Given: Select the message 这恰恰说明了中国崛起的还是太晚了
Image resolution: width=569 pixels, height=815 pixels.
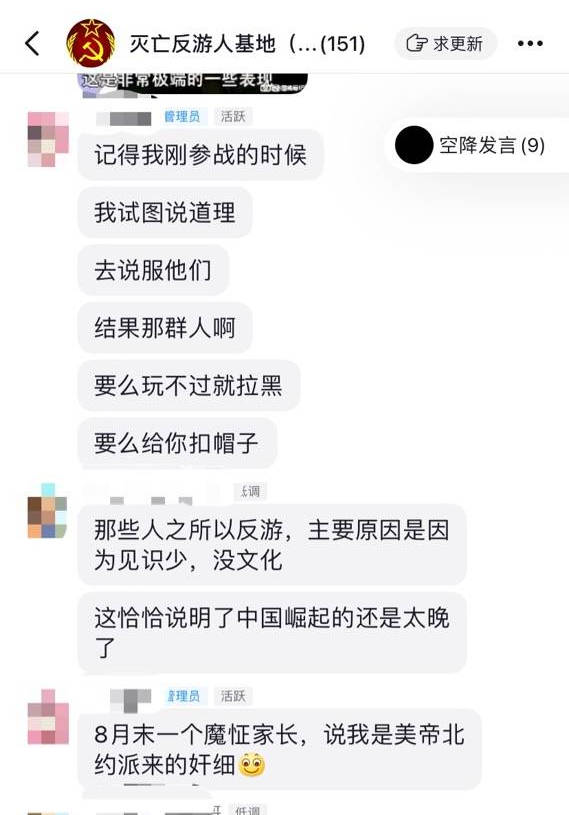Looking at the screenshot, I should click(272, 633).
